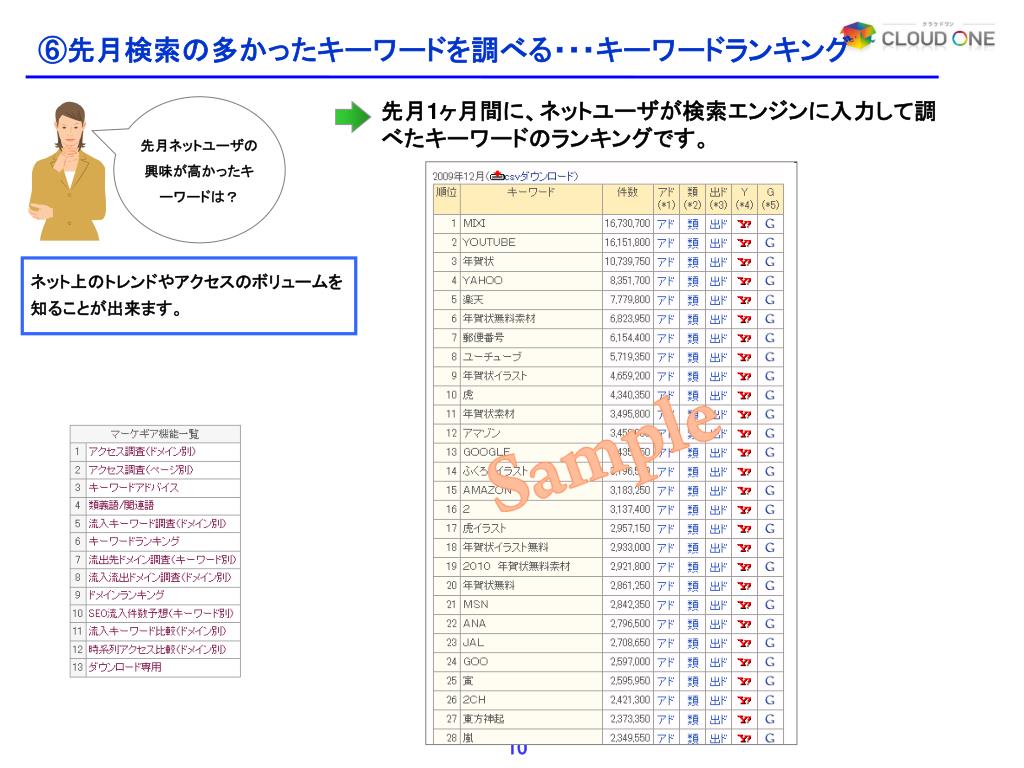Click Yahoo icon in the MSN row
The height and width of the screenshot is (768, 1024).
point(744,605)
